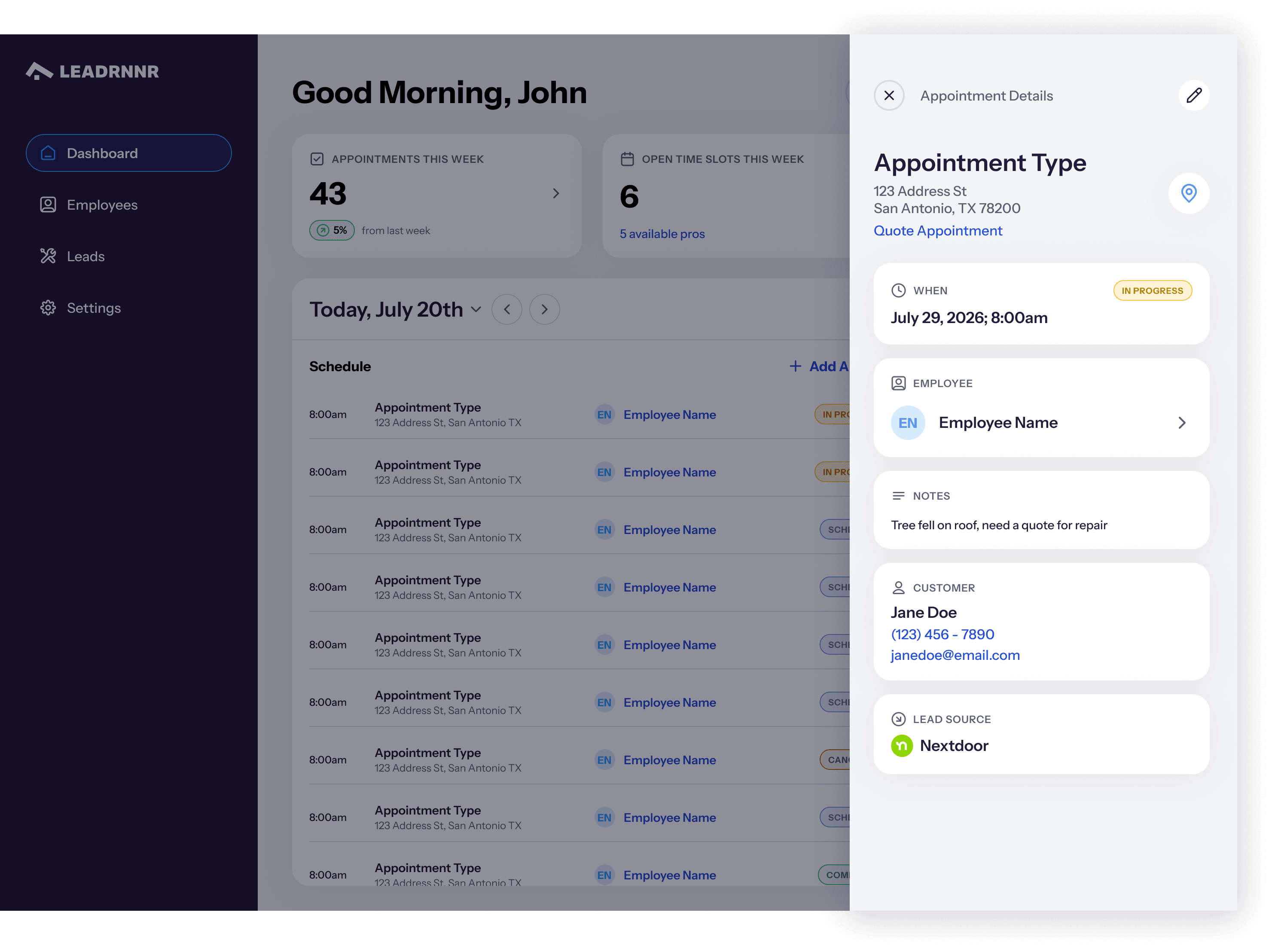Click the Quote Appointment link
Image resolution: width=1275 pixels, height=952 pixels.
937,231
